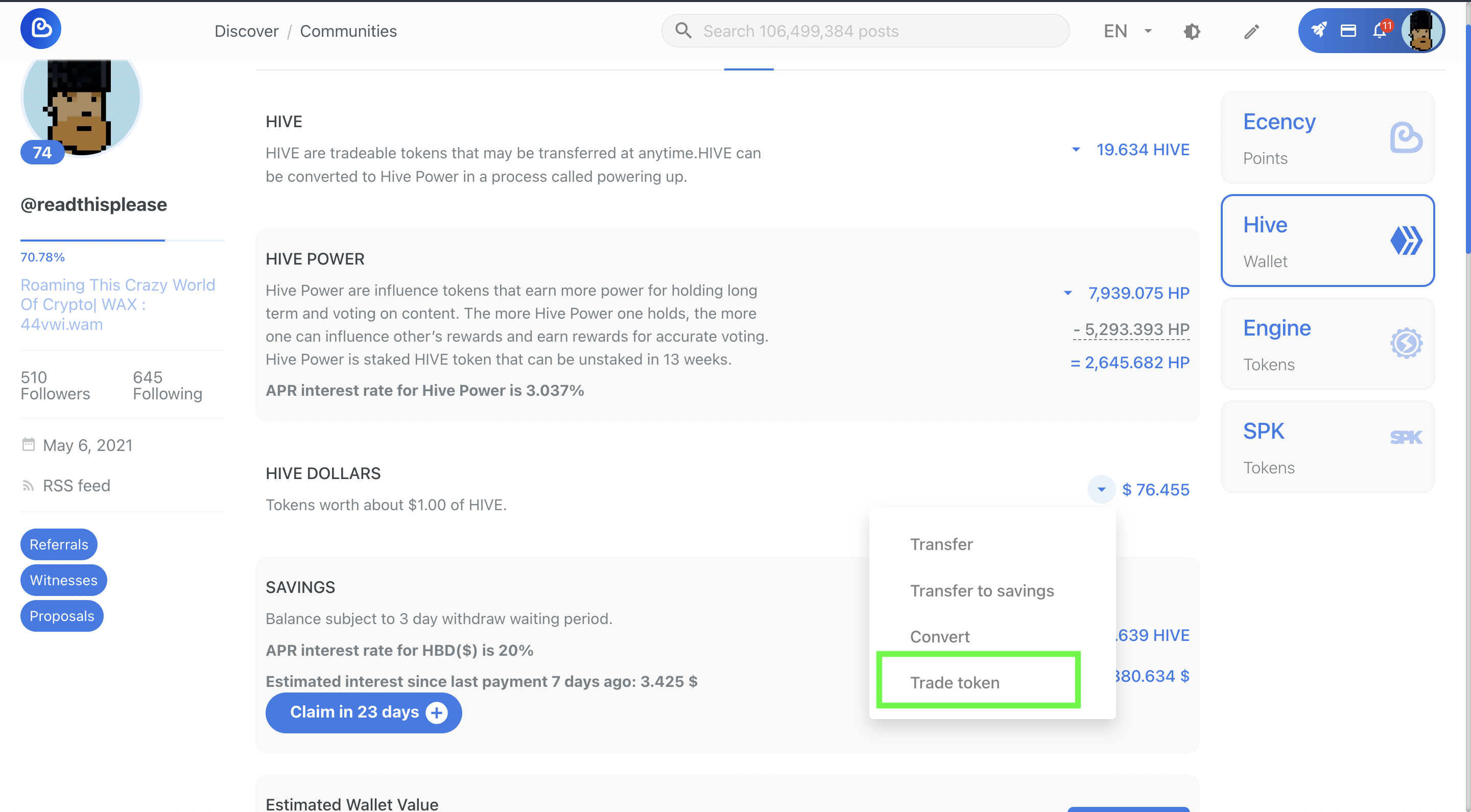
Task: Go to the Discover link
Action: pyautogui.click(x=247, y=31)
